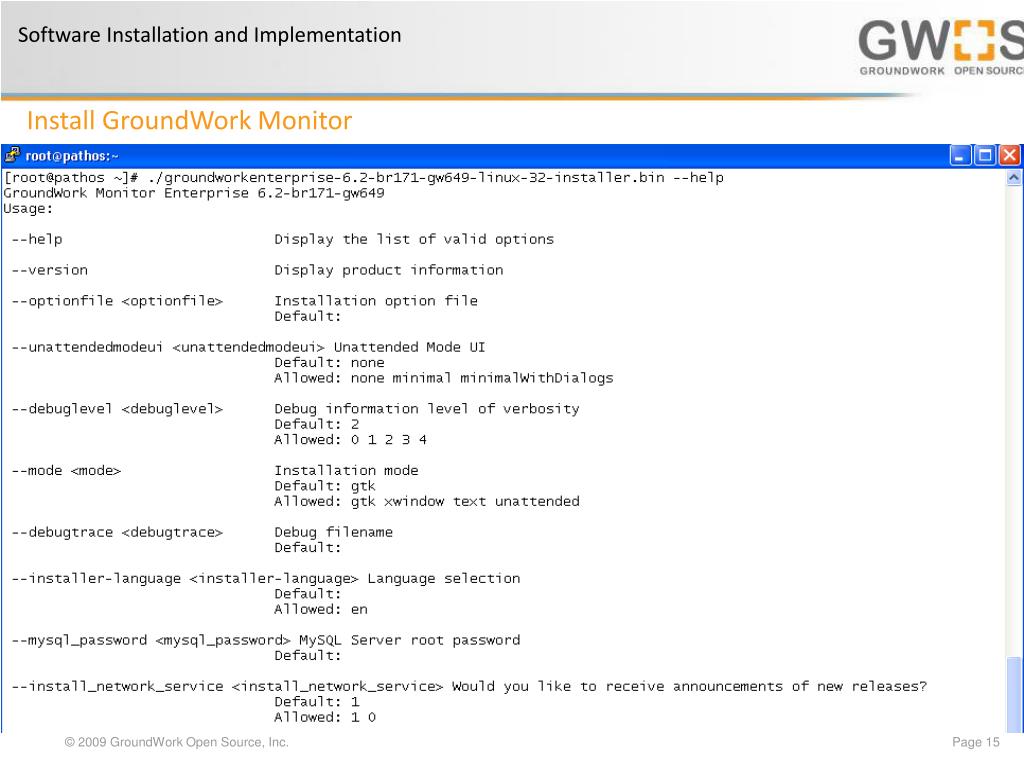This screenshot has width=1024, height=768.
Task: Close the root@pathos terminal window
Action: tap(1009, 155)
